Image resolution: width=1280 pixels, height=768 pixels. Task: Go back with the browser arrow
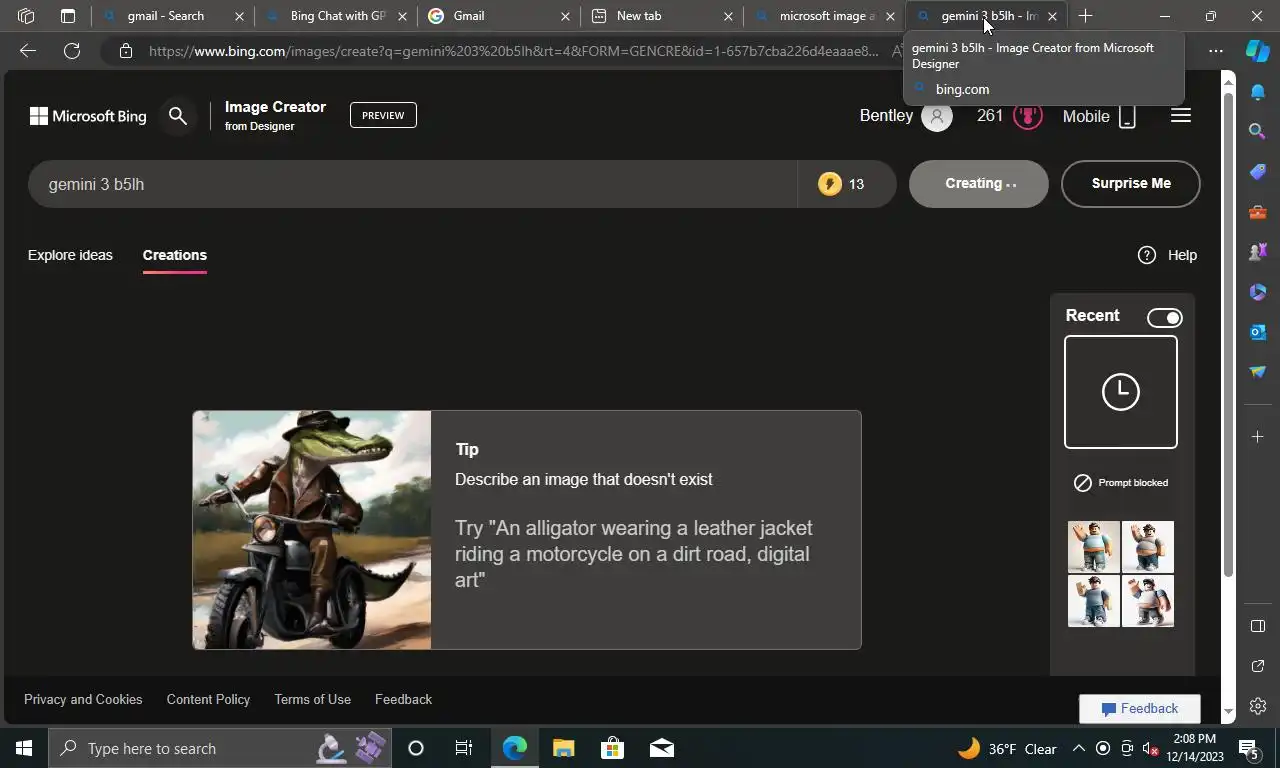click(28, 51)
